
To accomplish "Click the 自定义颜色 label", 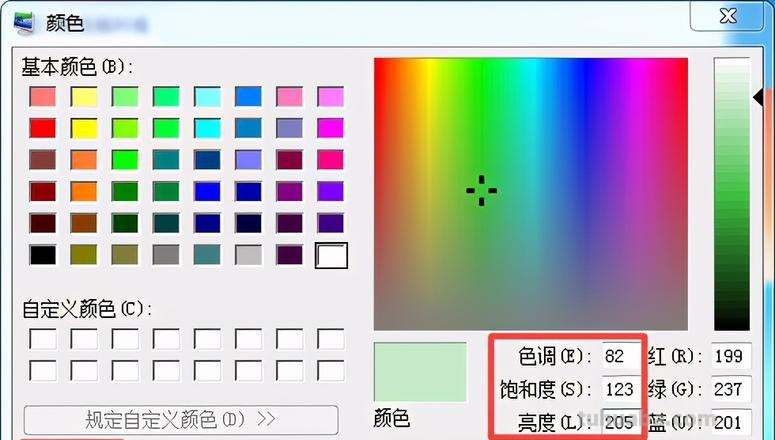I will tap(87, 309).
